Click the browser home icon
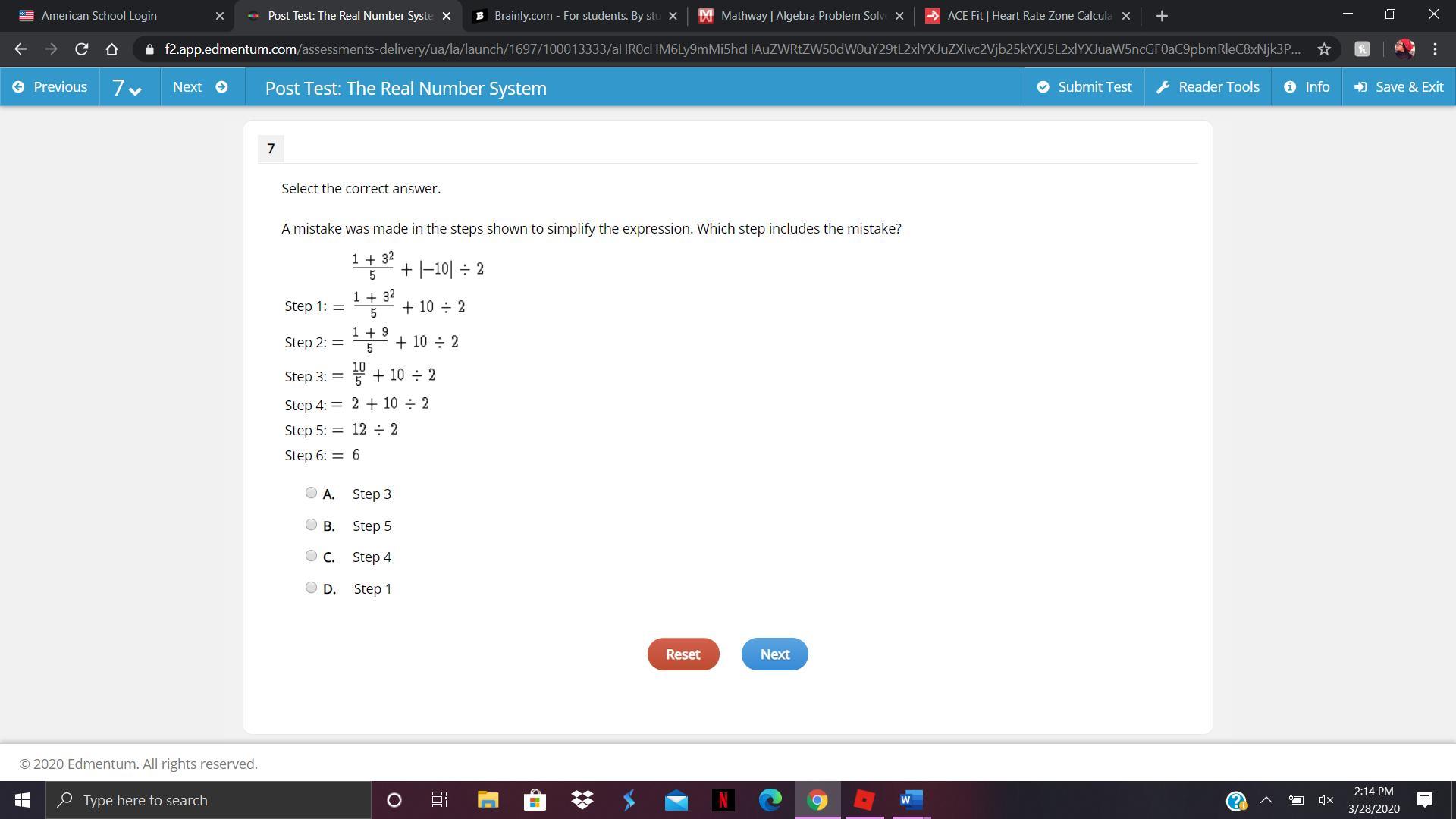The height and width of the screenshot is (819, 1456). 111,49
